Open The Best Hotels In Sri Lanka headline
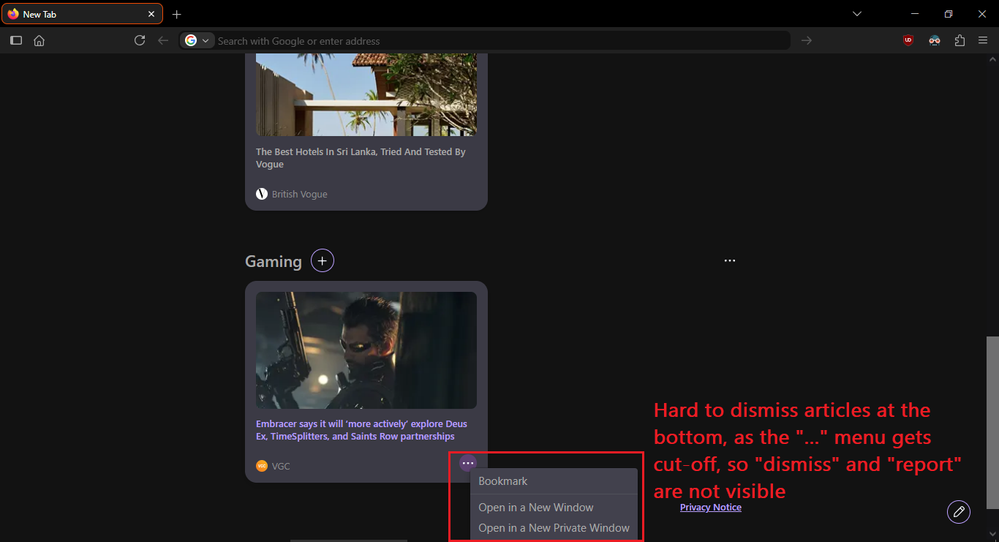Screen dimensions: 999x542 pos(361,158)
